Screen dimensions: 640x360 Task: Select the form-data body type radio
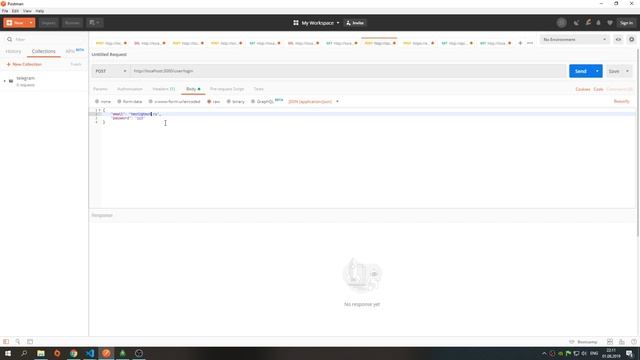tap(119, 101)
